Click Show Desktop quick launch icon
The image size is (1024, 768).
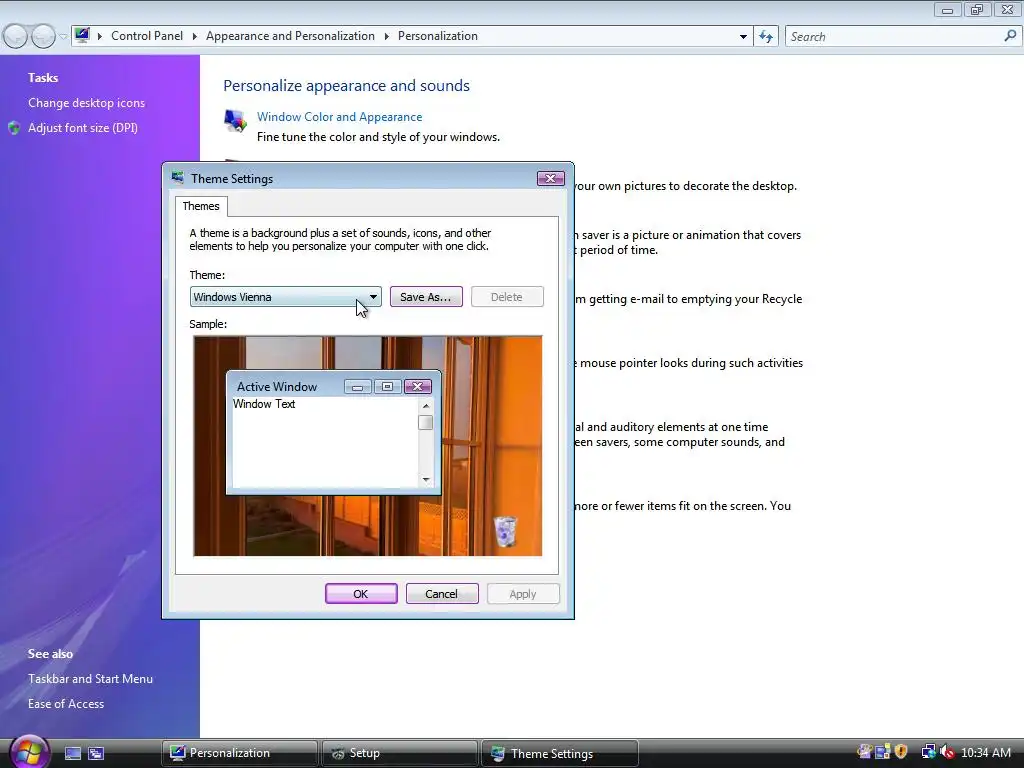point(73,754)
